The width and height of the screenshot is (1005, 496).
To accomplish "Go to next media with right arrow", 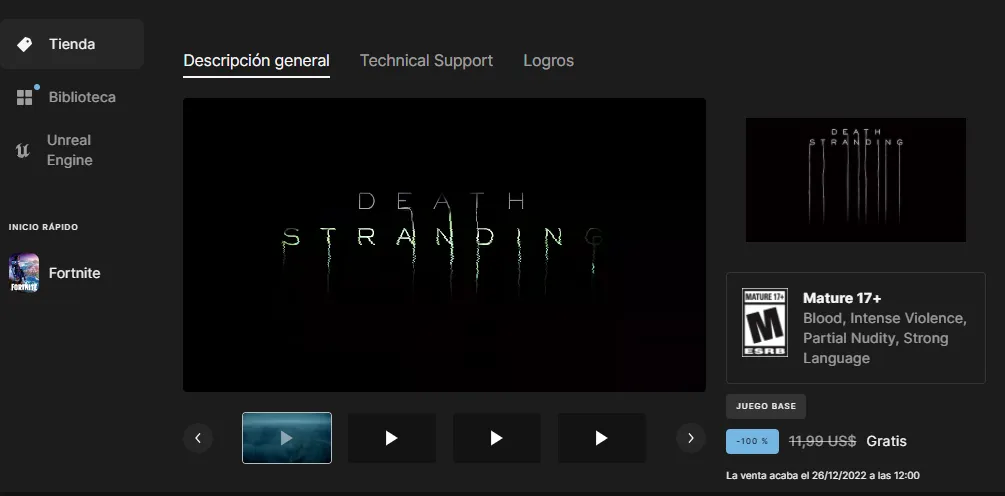I will point(691,438).
